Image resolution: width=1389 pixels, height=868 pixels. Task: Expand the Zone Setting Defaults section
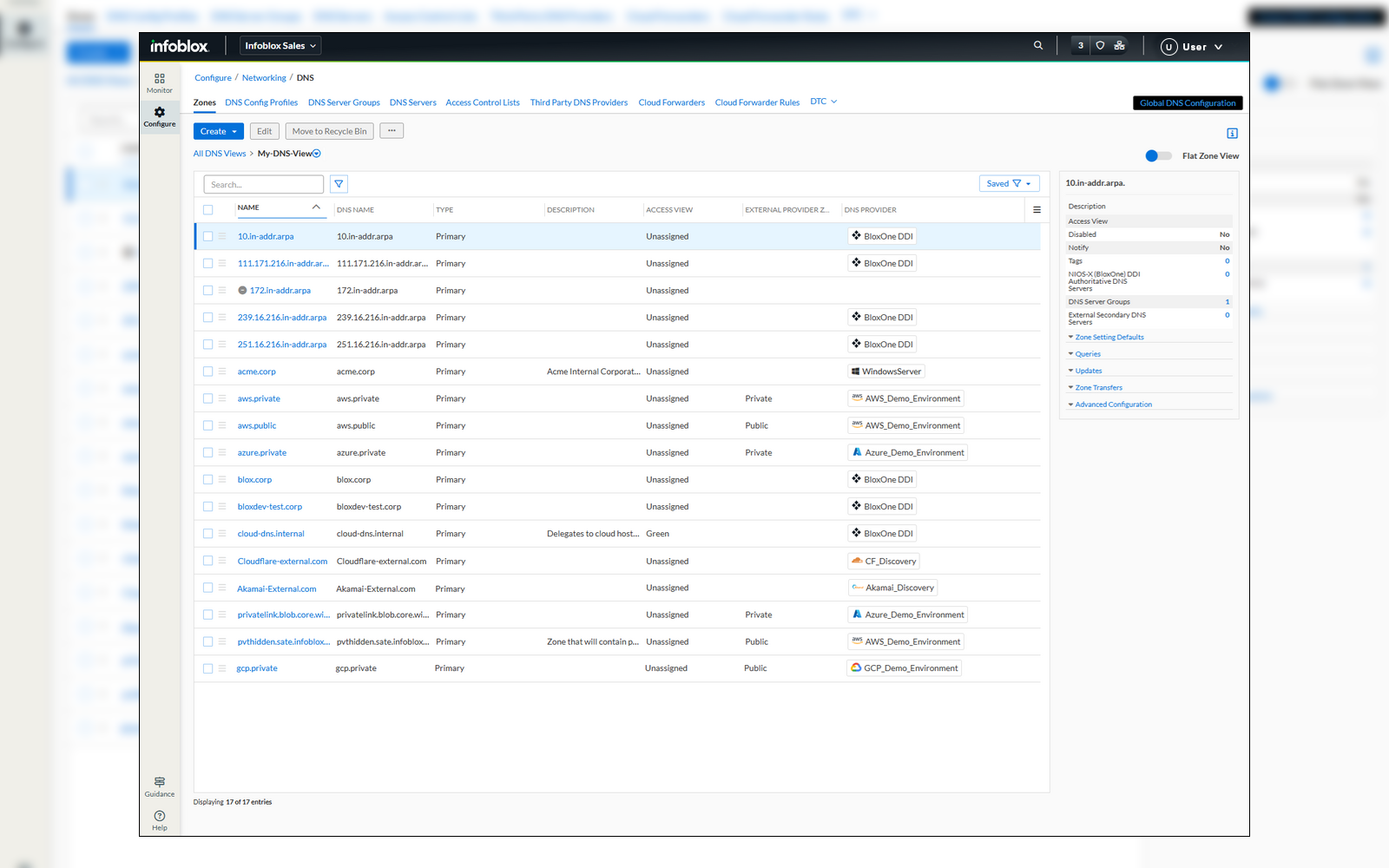[1109, 338]
